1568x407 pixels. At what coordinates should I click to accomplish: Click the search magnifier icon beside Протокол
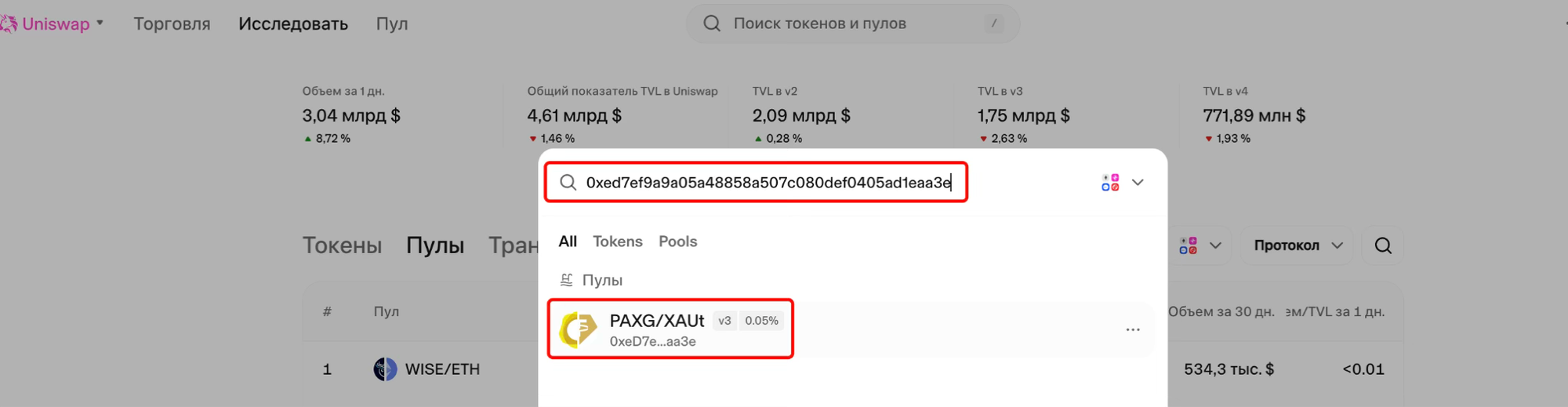pyautogui.click(x=1383, y=246)
